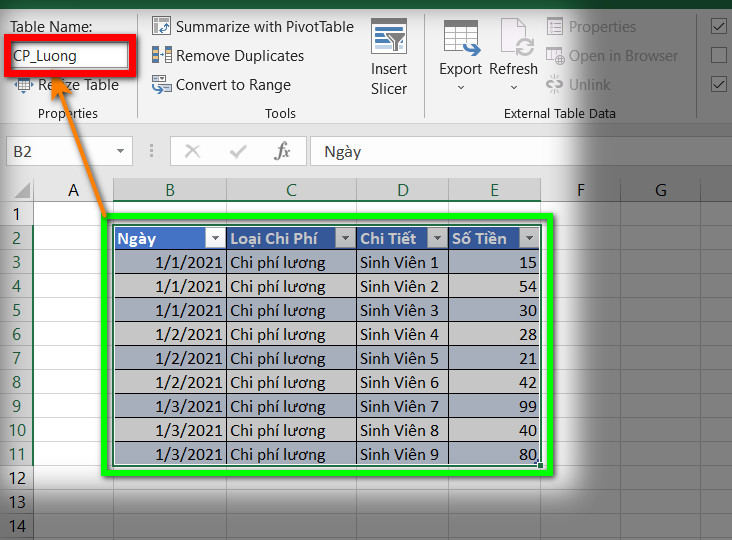
Task: Click cell containing Sinh Viên 3
Action: 402,310
